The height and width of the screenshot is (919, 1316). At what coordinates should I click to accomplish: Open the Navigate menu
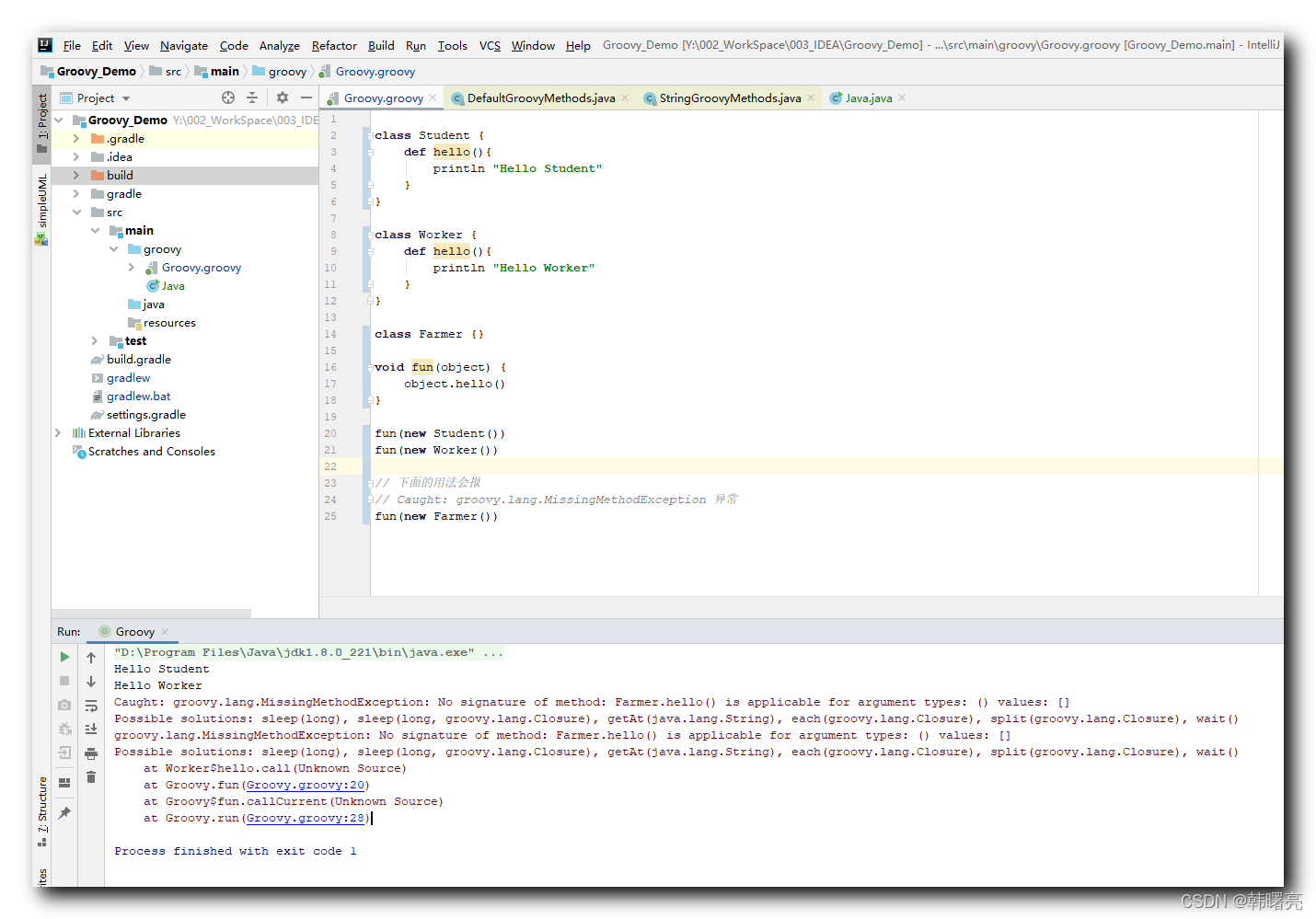[184, 45]
